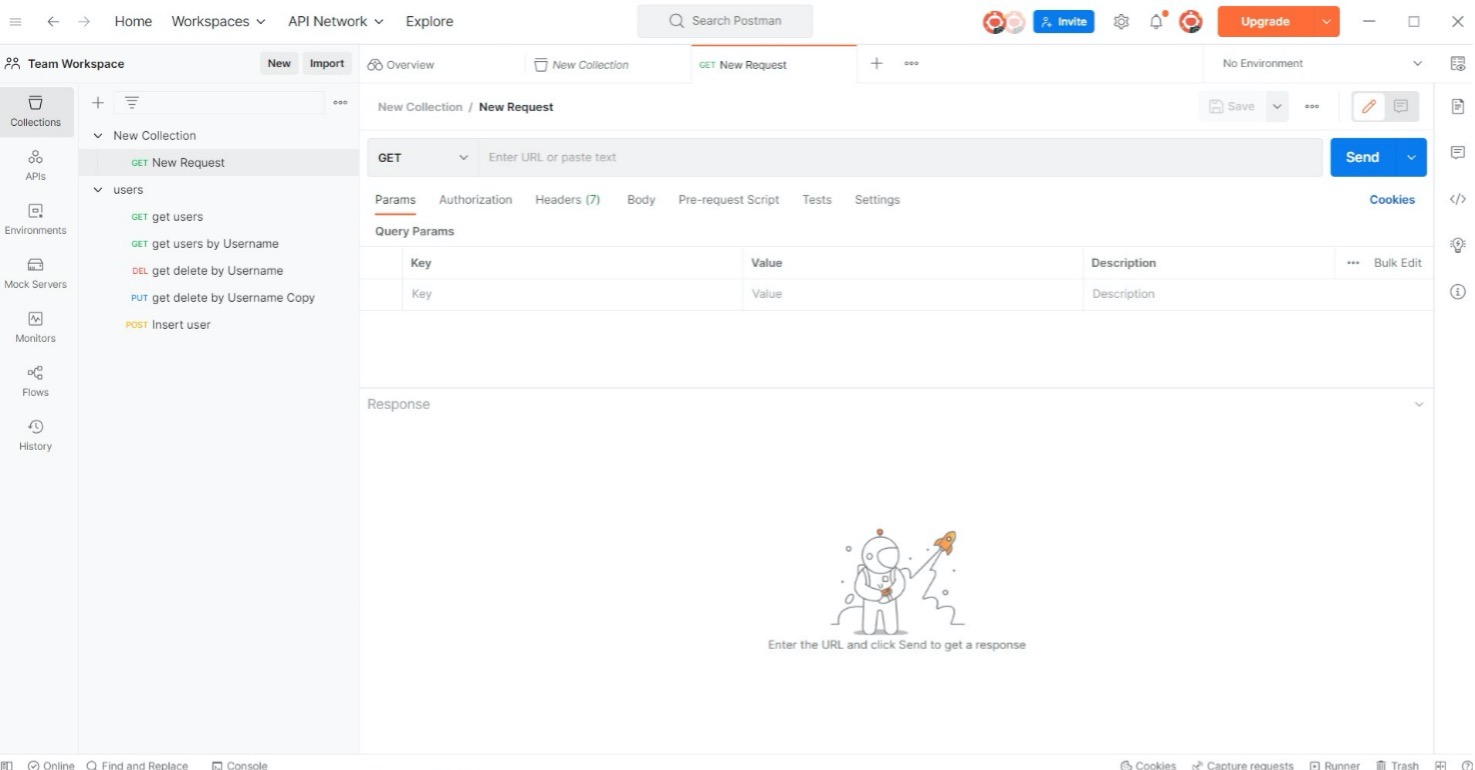Screen dimensions: 1475x770
Task: Click the Import button
Action: 327,64
